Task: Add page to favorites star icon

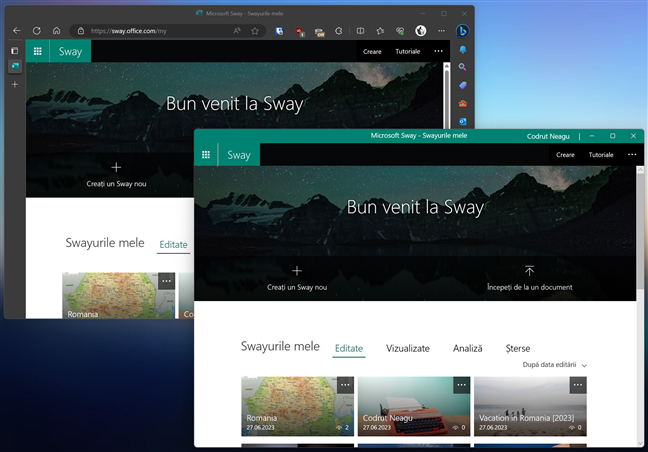Action: pyautogui.click(x=255, y=31)
